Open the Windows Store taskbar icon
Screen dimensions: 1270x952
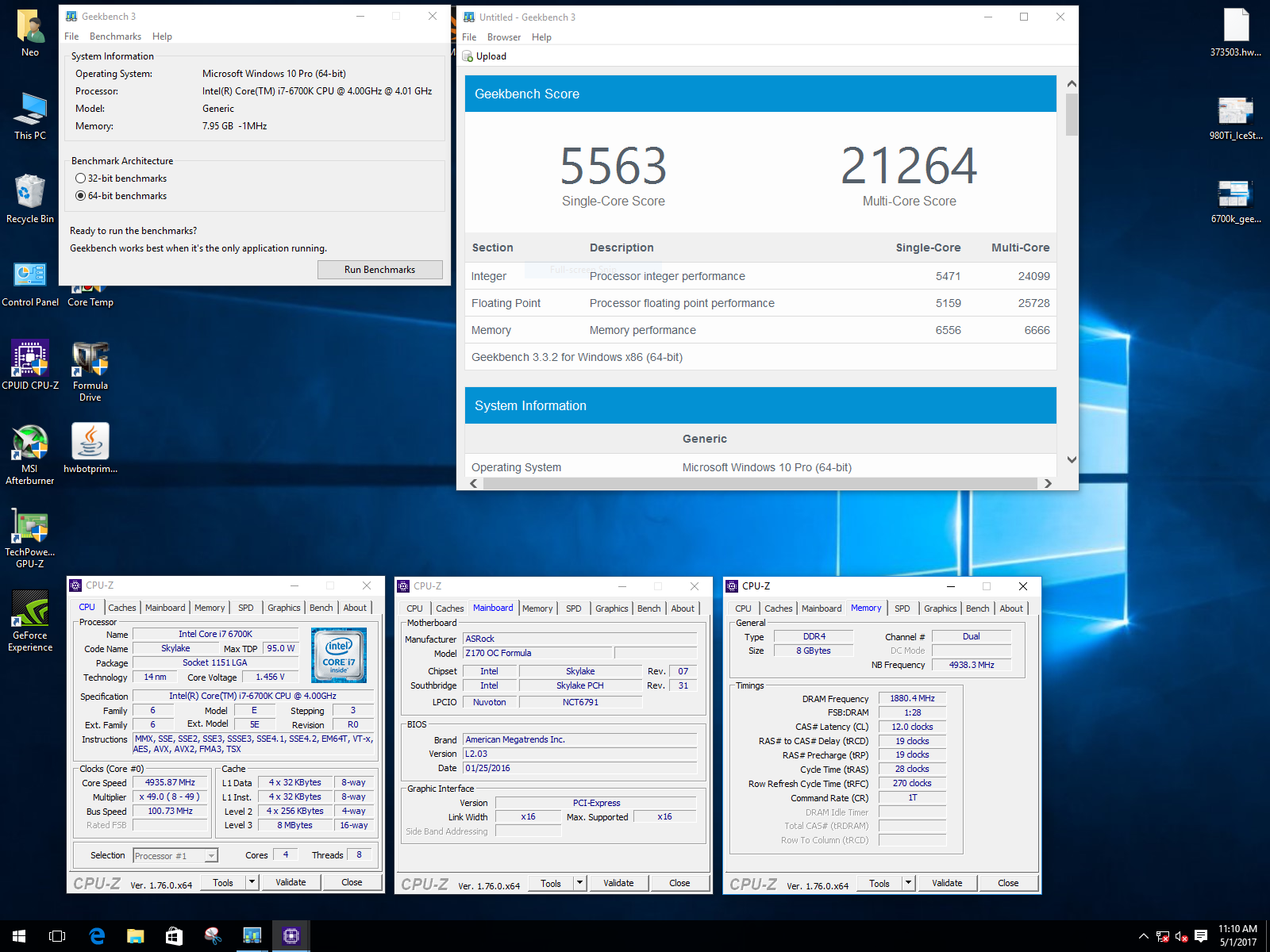[x=174, y=936]
